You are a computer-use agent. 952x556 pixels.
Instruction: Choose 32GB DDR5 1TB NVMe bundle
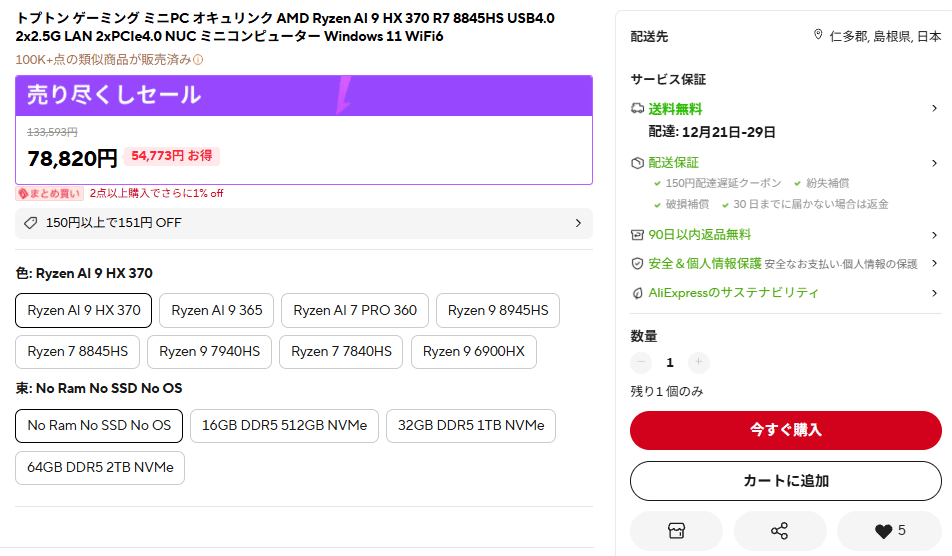pos(471,425)
